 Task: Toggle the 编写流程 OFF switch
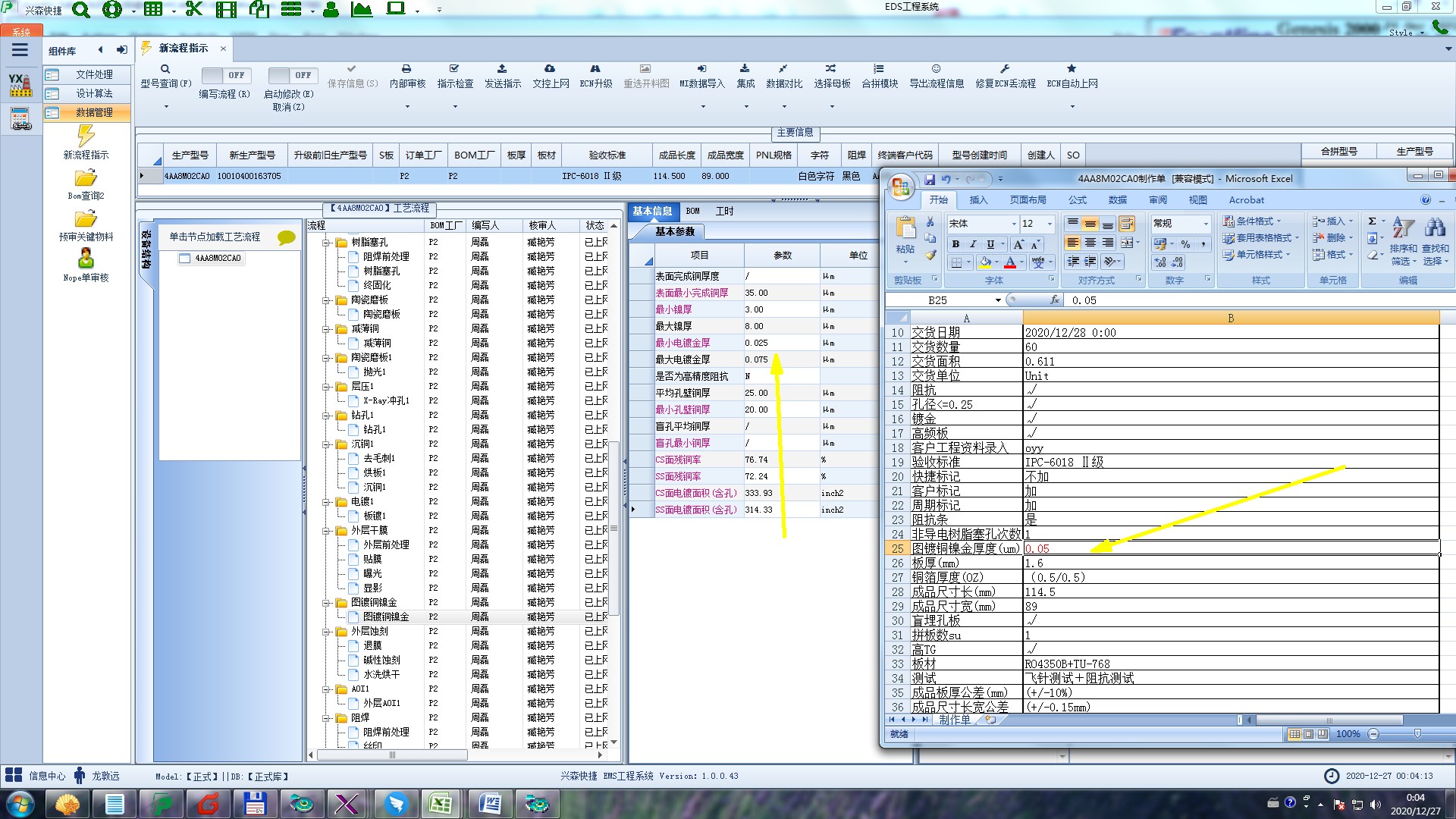tap(225, 75)
